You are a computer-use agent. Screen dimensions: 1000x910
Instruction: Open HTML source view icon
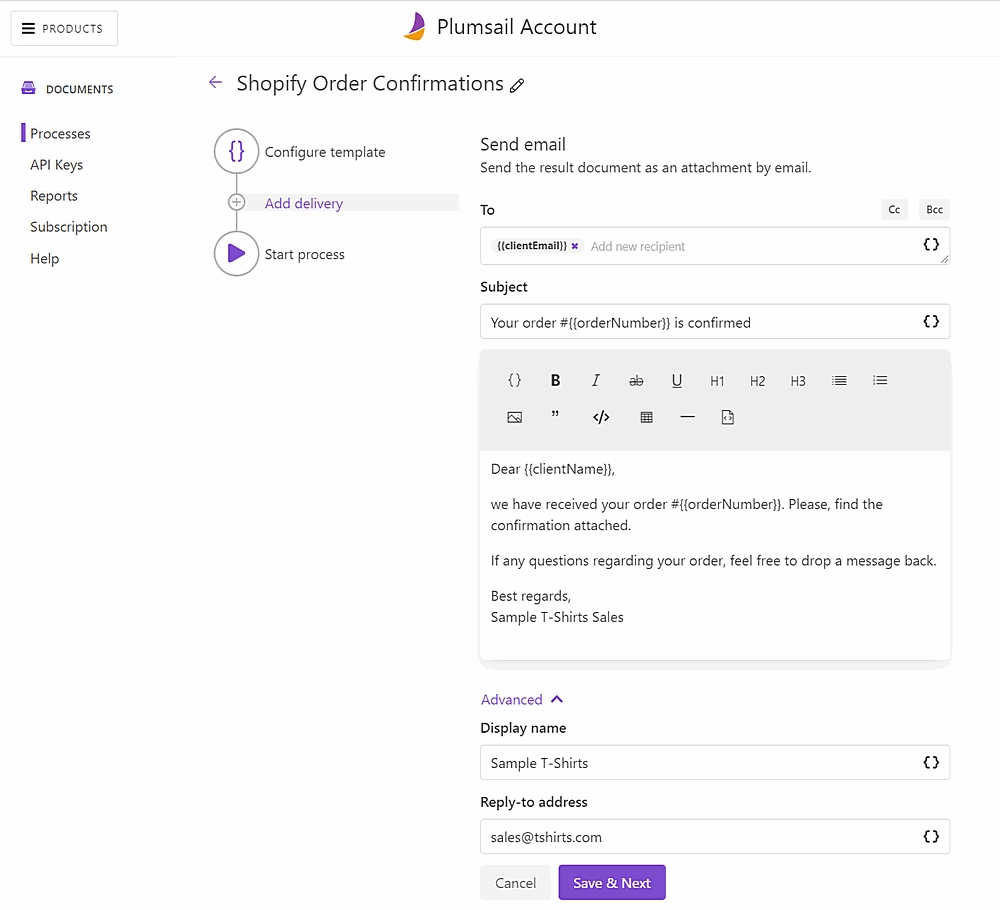728,417
